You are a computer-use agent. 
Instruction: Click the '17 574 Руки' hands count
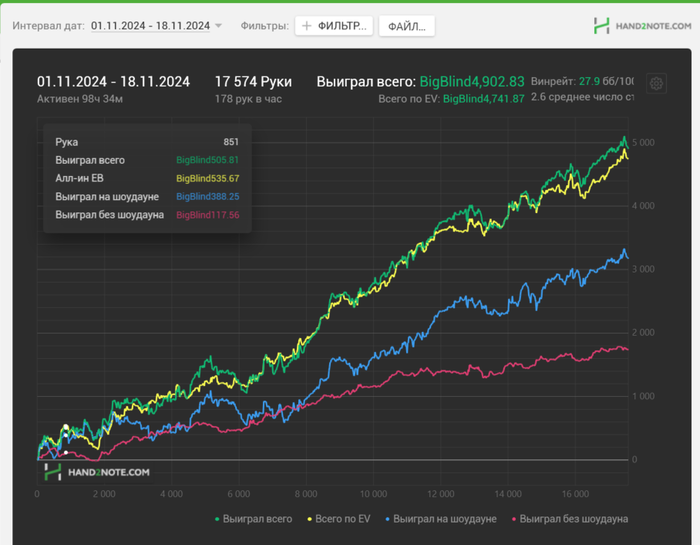(253, 82)
